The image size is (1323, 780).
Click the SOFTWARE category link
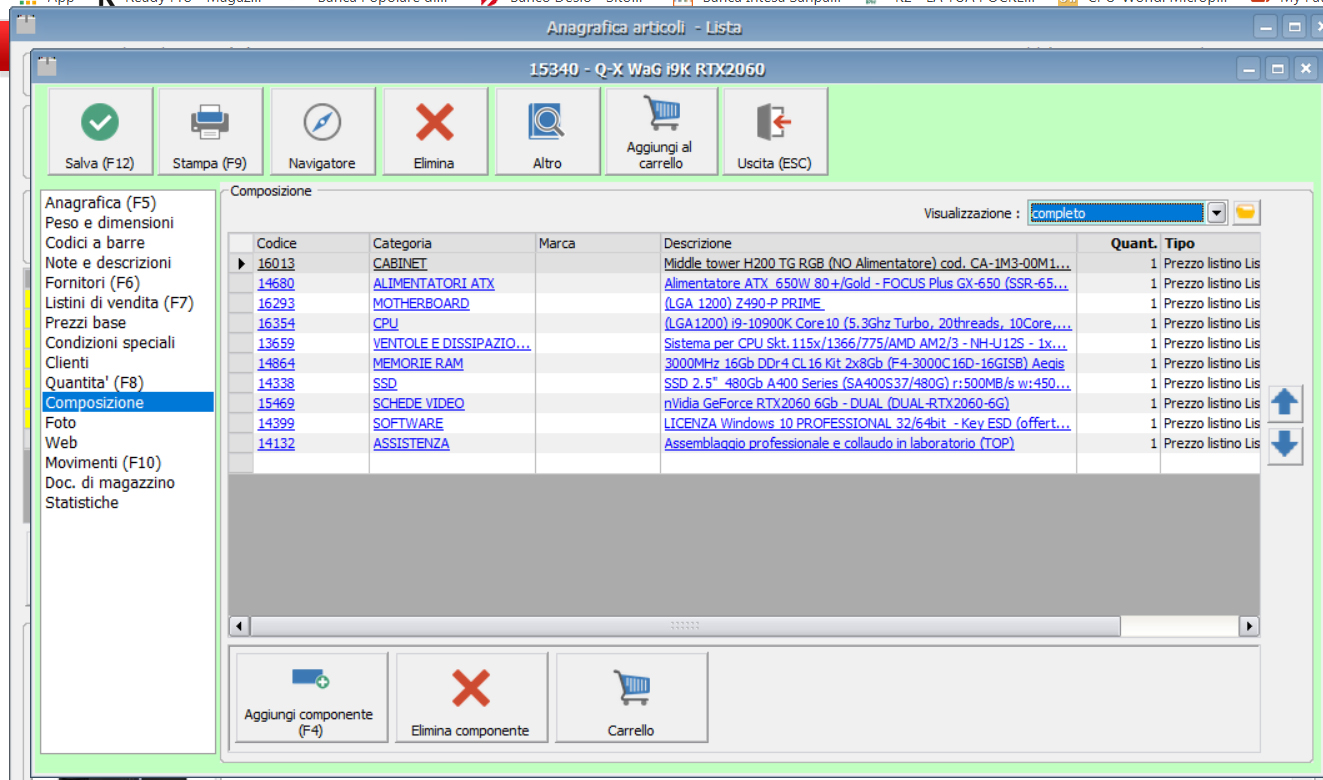(x=408, y=424)
